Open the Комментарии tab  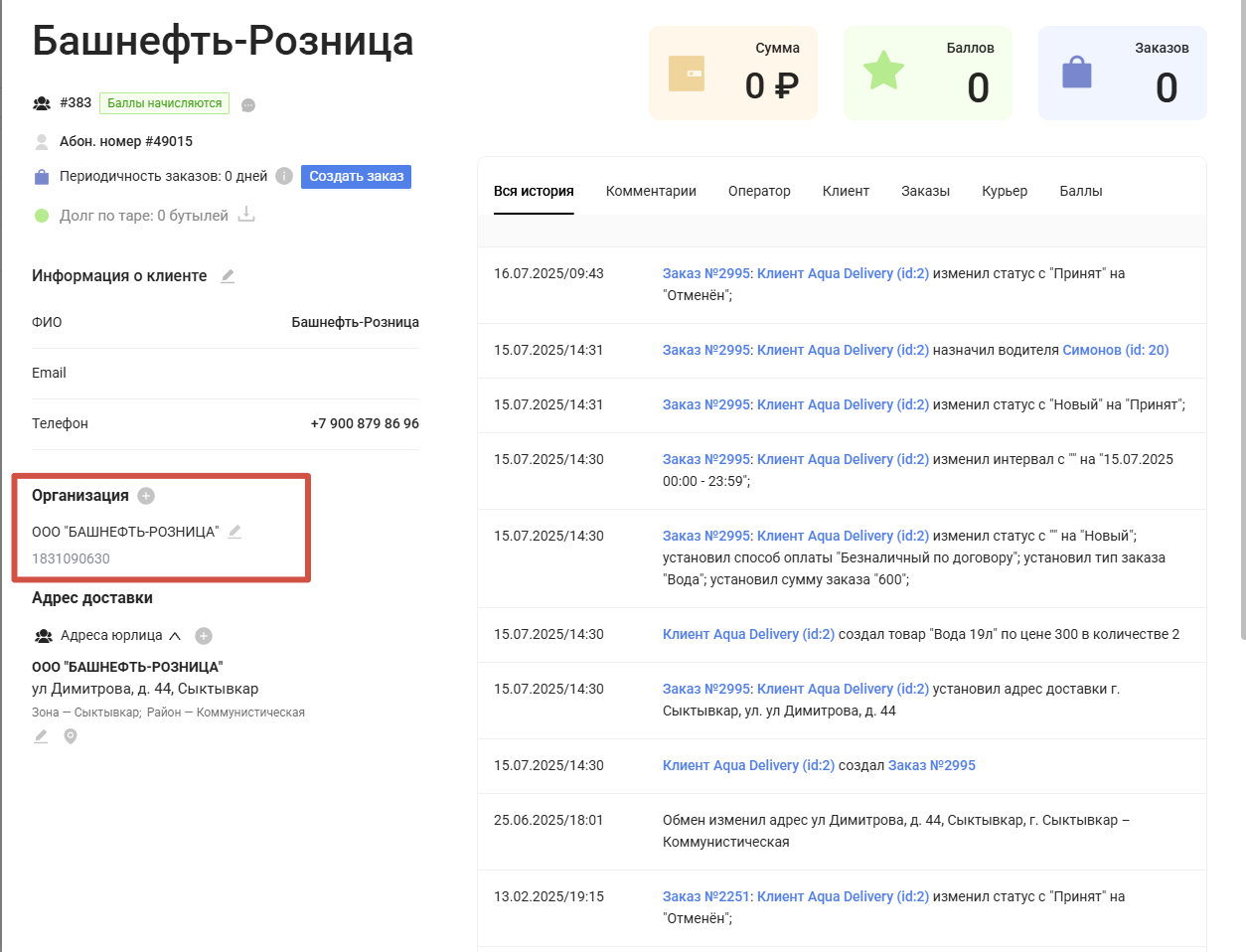coord(651,191)
